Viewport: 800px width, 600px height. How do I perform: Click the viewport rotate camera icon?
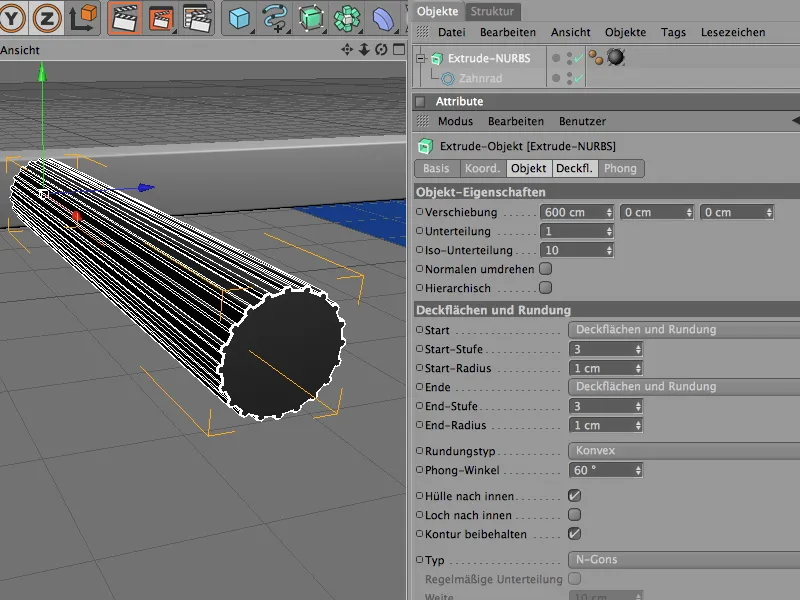pyautogui.click(x=381, y=49)
